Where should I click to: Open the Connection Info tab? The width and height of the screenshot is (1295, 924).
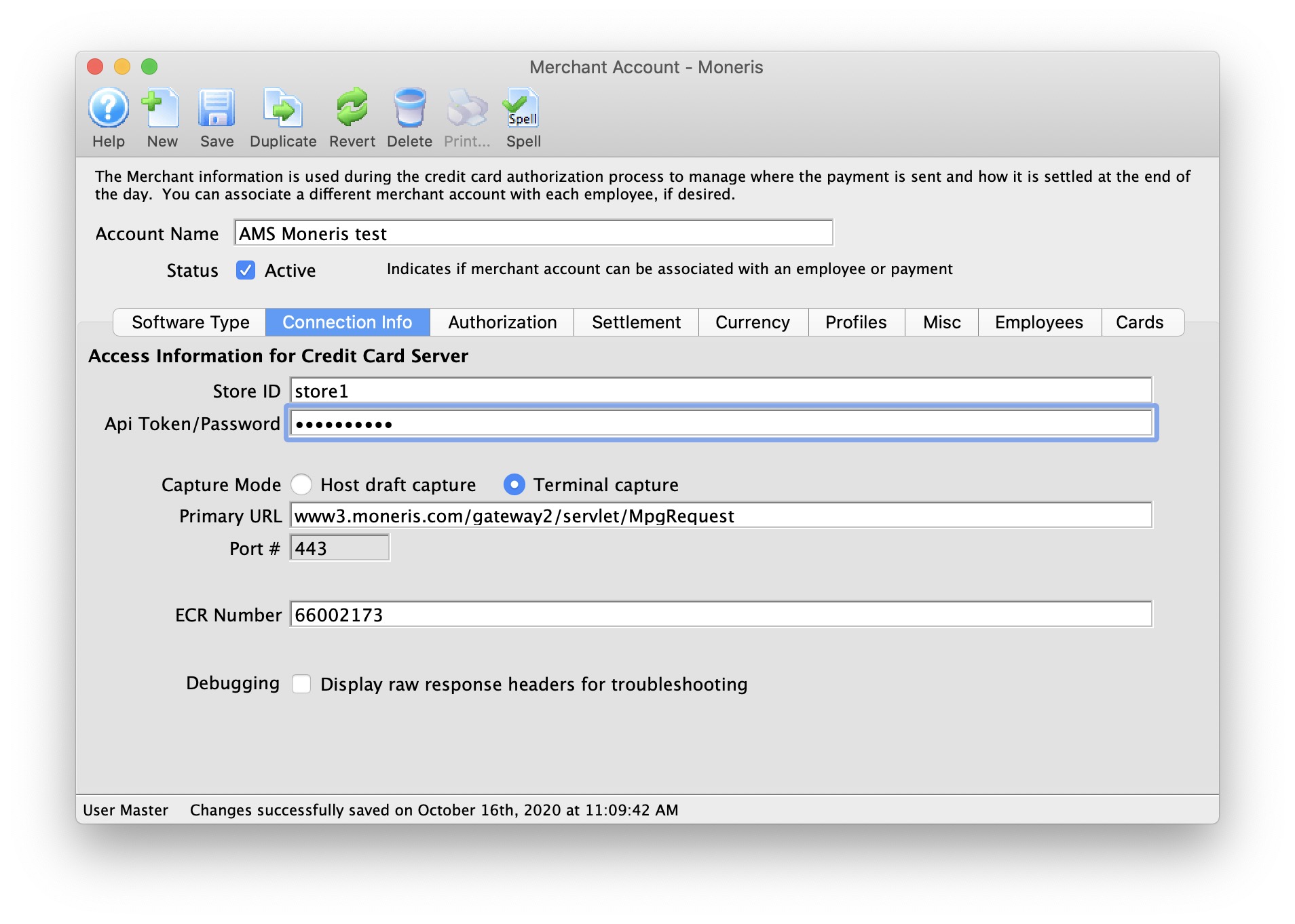[x=348, y=322]
